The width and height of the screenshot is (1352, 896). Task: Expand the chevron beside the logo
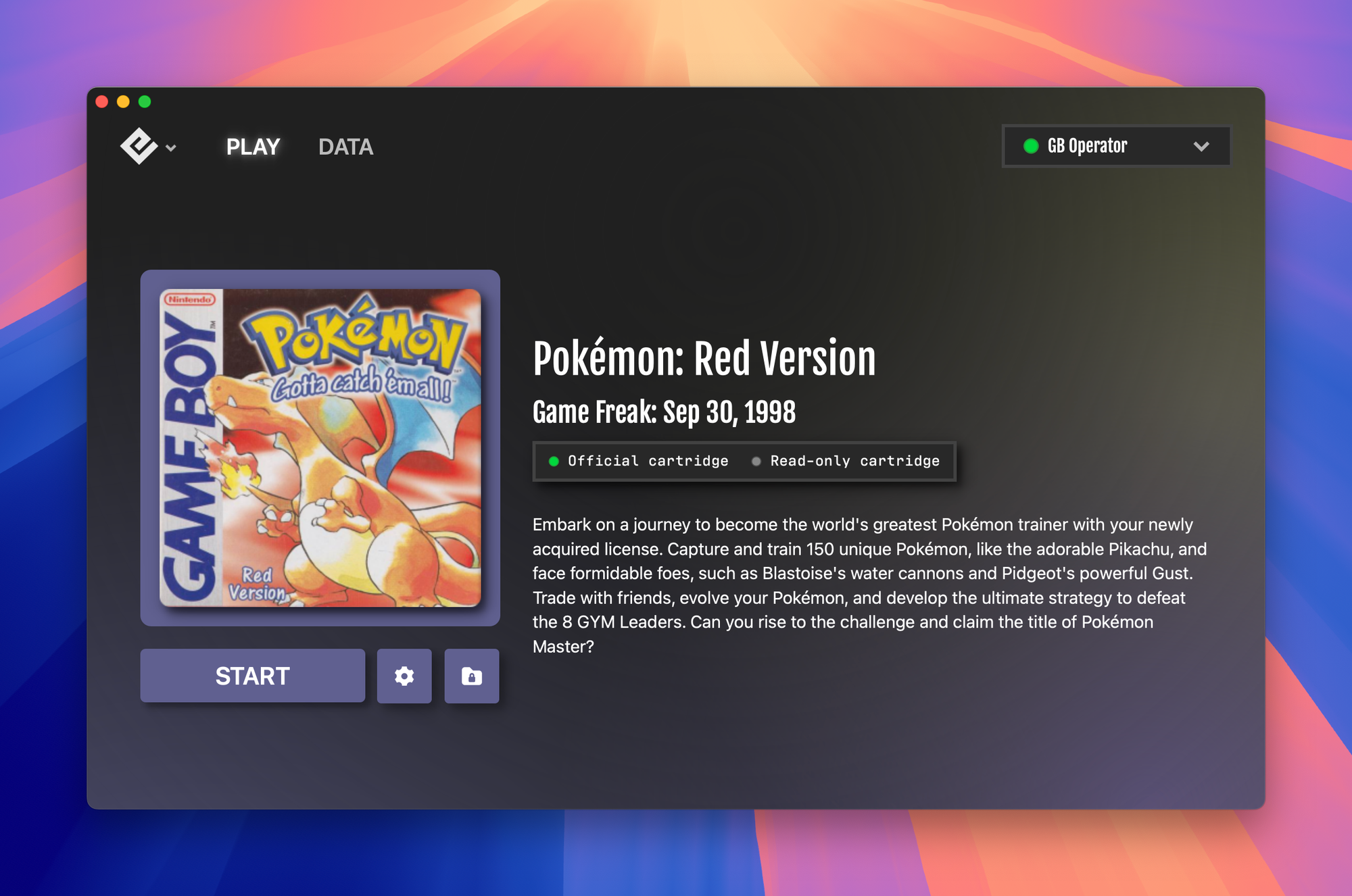coord(171,148)
